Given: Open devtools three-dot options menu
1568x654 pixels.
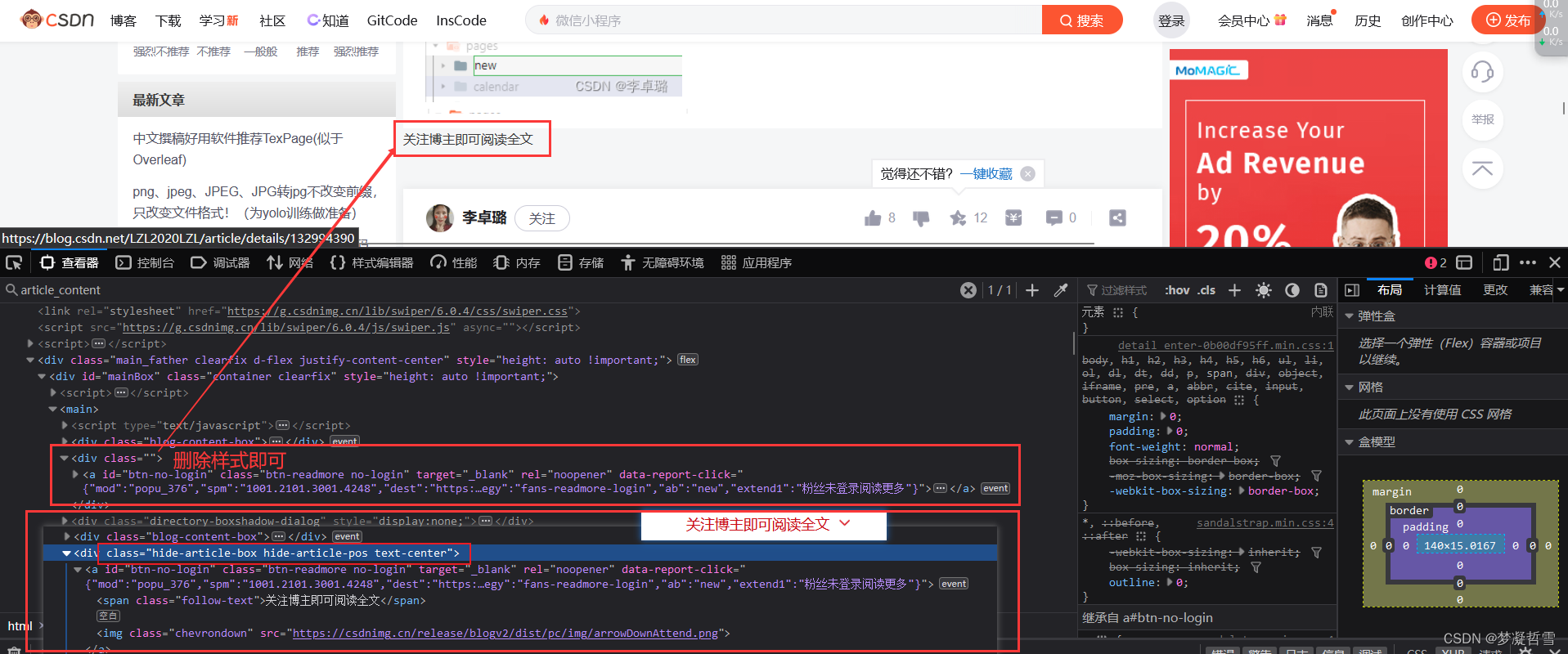Looking at the screenshot, I should [x=1527, y=262].
